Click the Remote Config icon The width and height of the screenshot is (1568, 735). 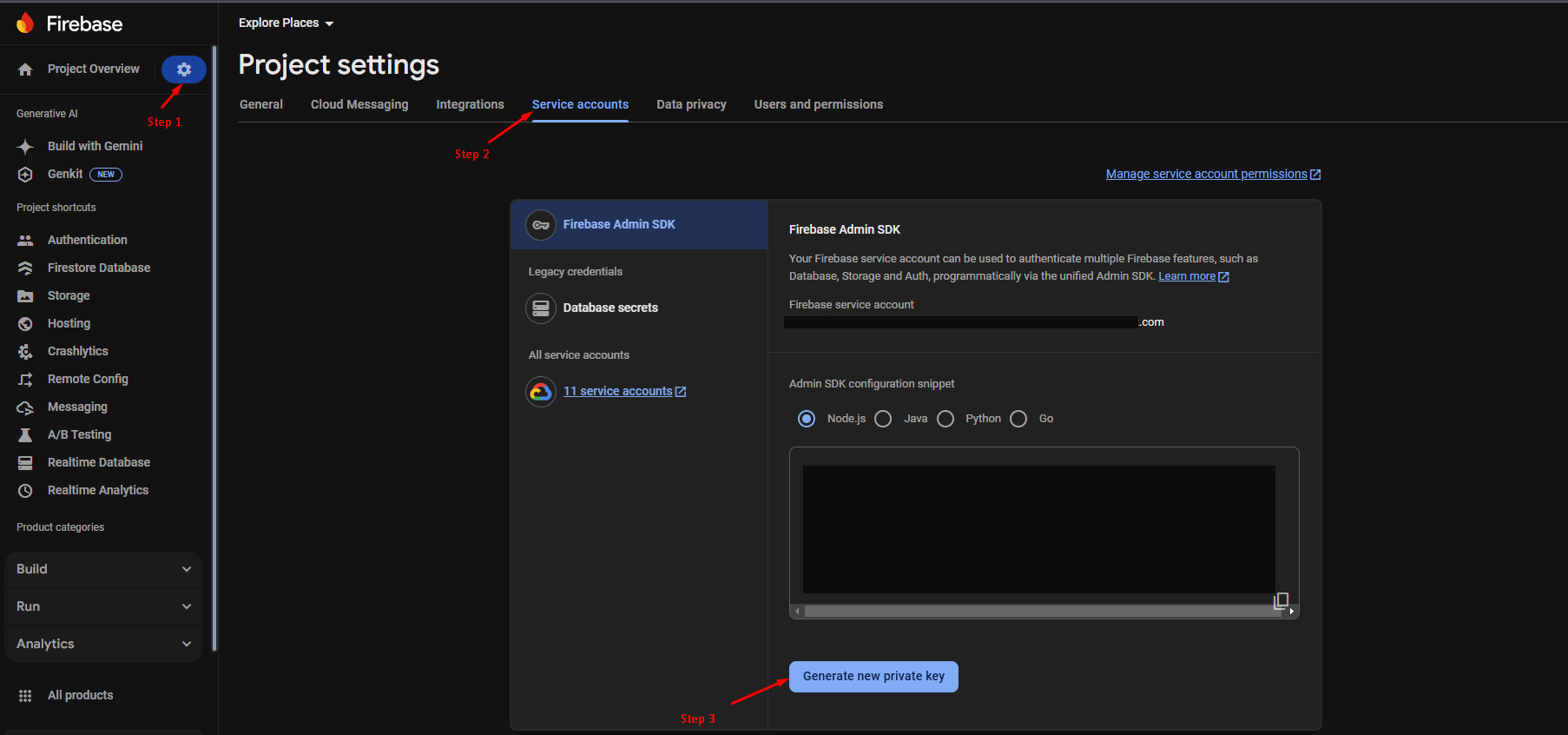pos(25,380)
